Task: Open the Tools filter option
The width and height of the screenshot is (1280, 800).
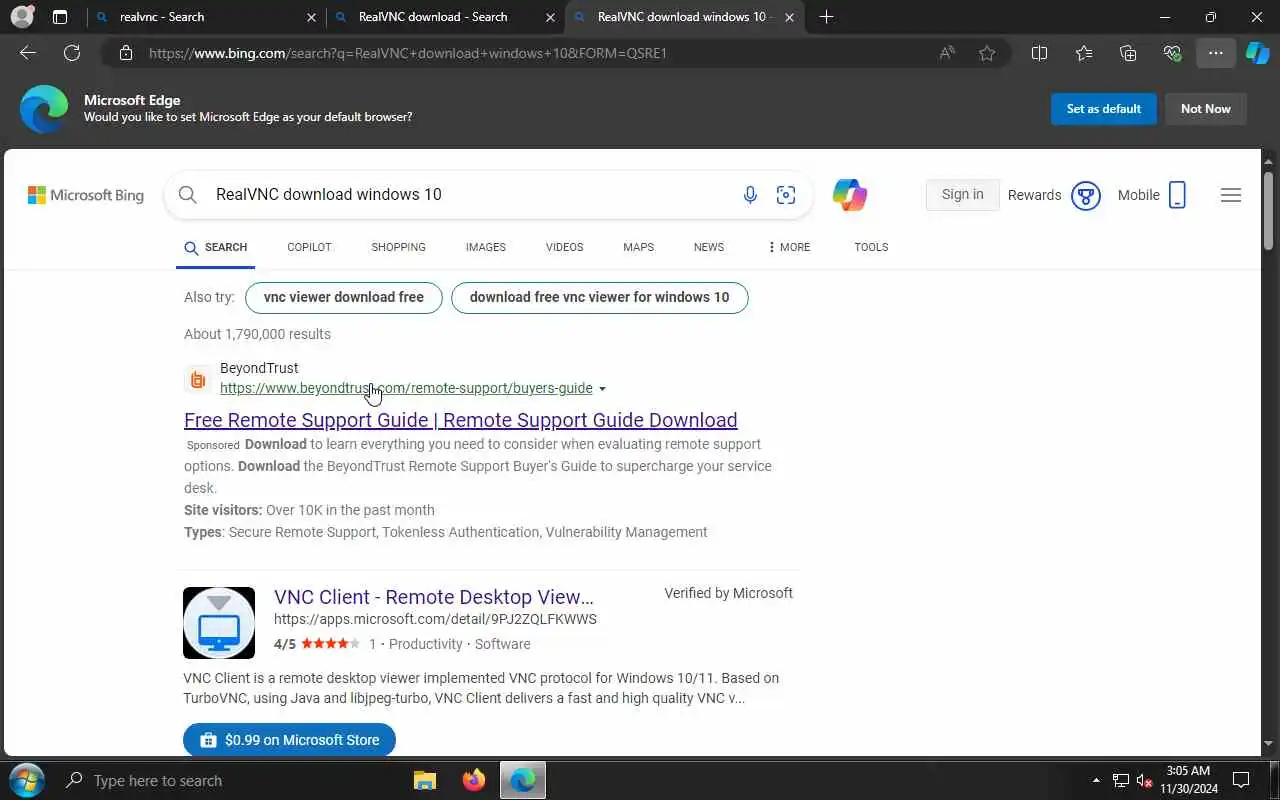Action: click(x=871, y=247)
